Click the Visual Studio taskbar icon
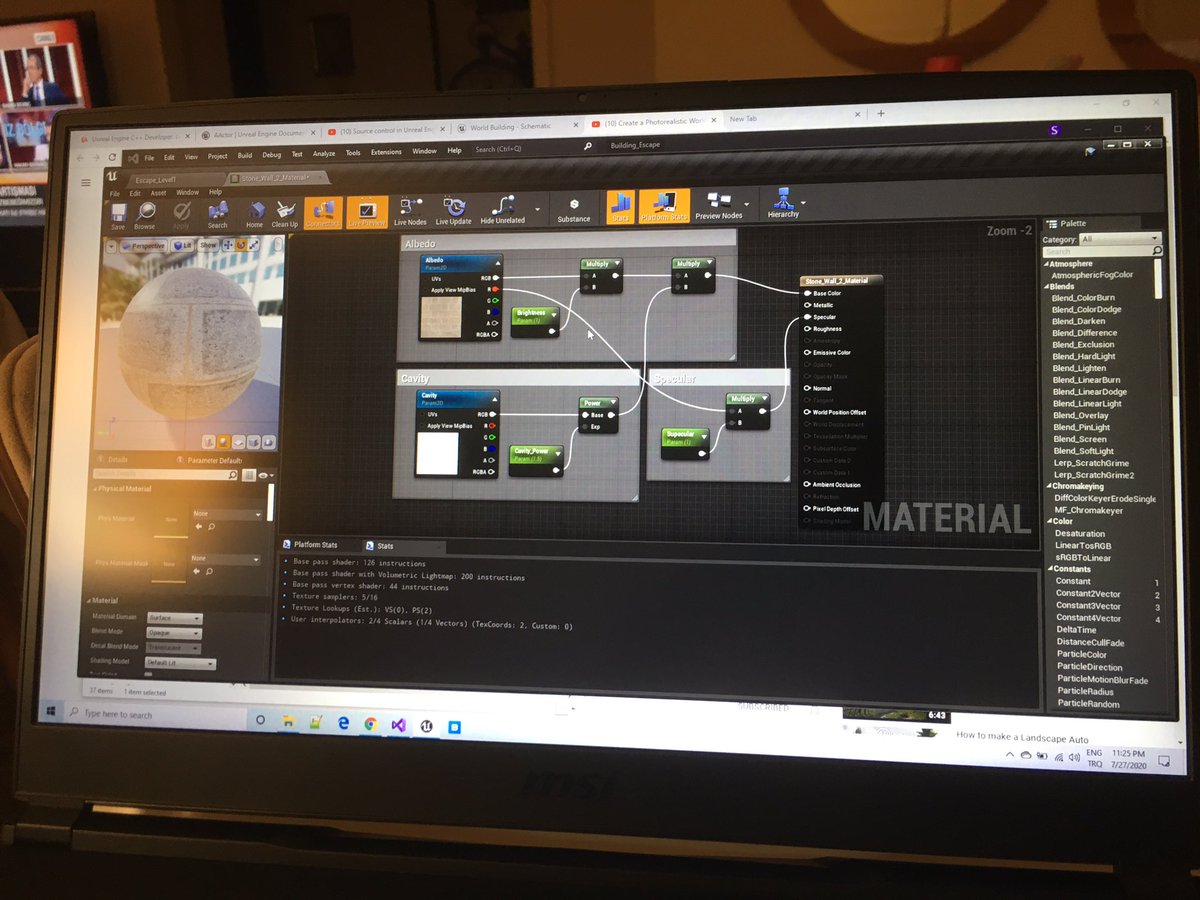 click(398, 724)
